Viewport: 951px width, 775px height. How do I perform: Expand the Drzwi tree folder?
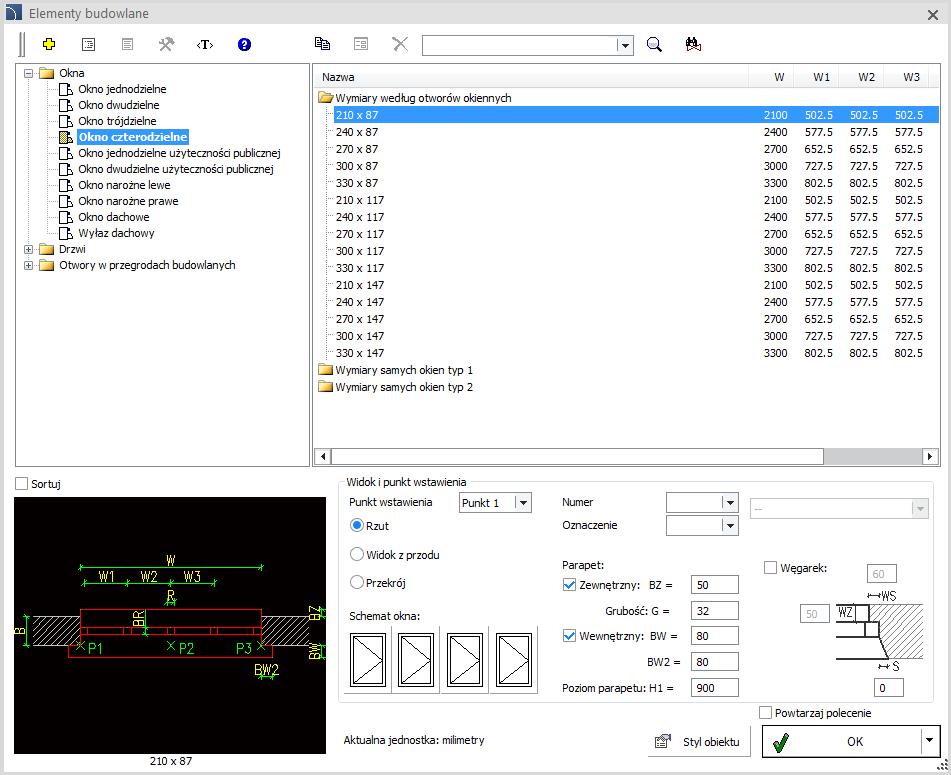coord(29,249)
